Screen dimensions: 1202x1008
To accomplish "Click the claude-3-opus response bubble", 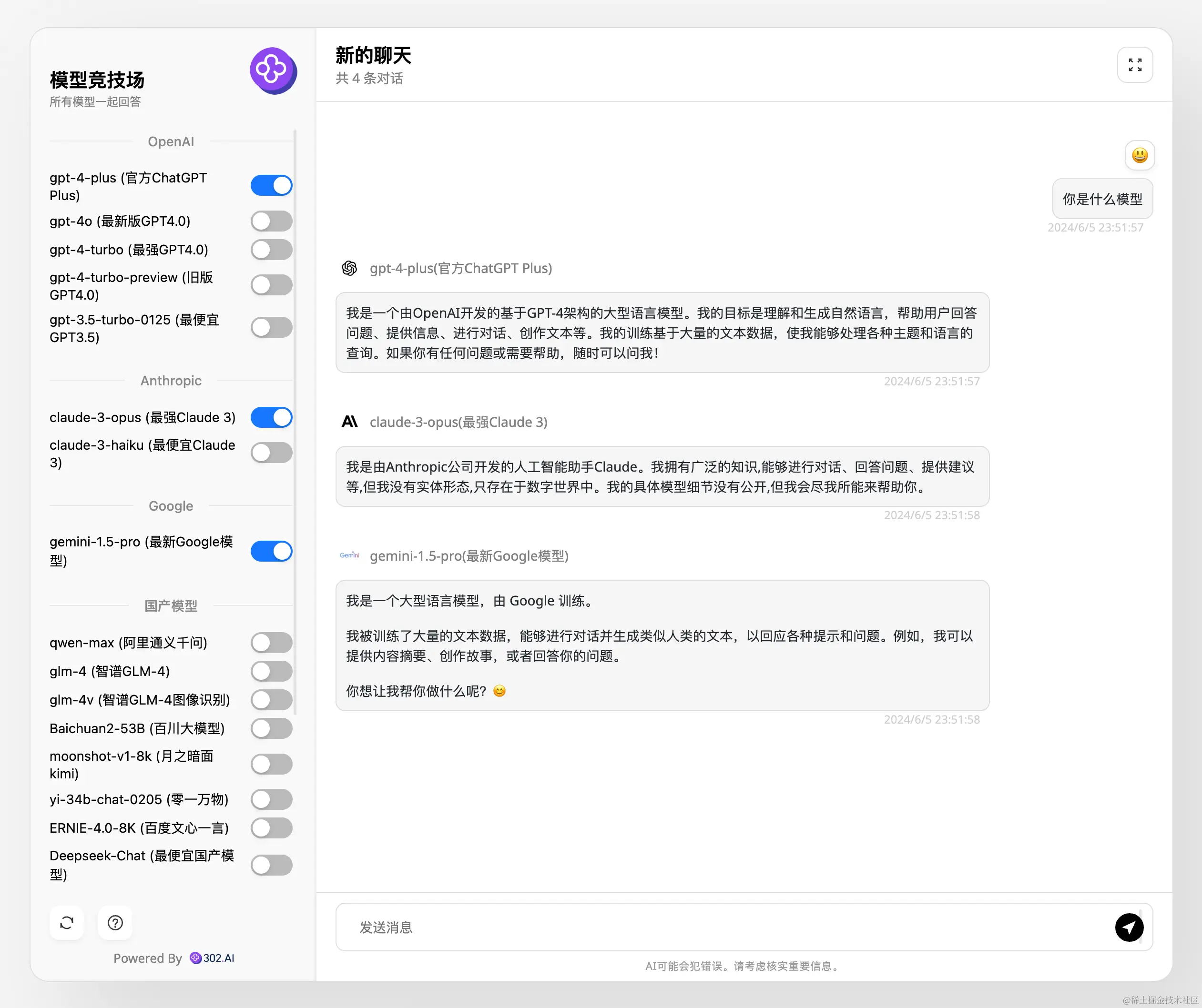I will [662, 476].
